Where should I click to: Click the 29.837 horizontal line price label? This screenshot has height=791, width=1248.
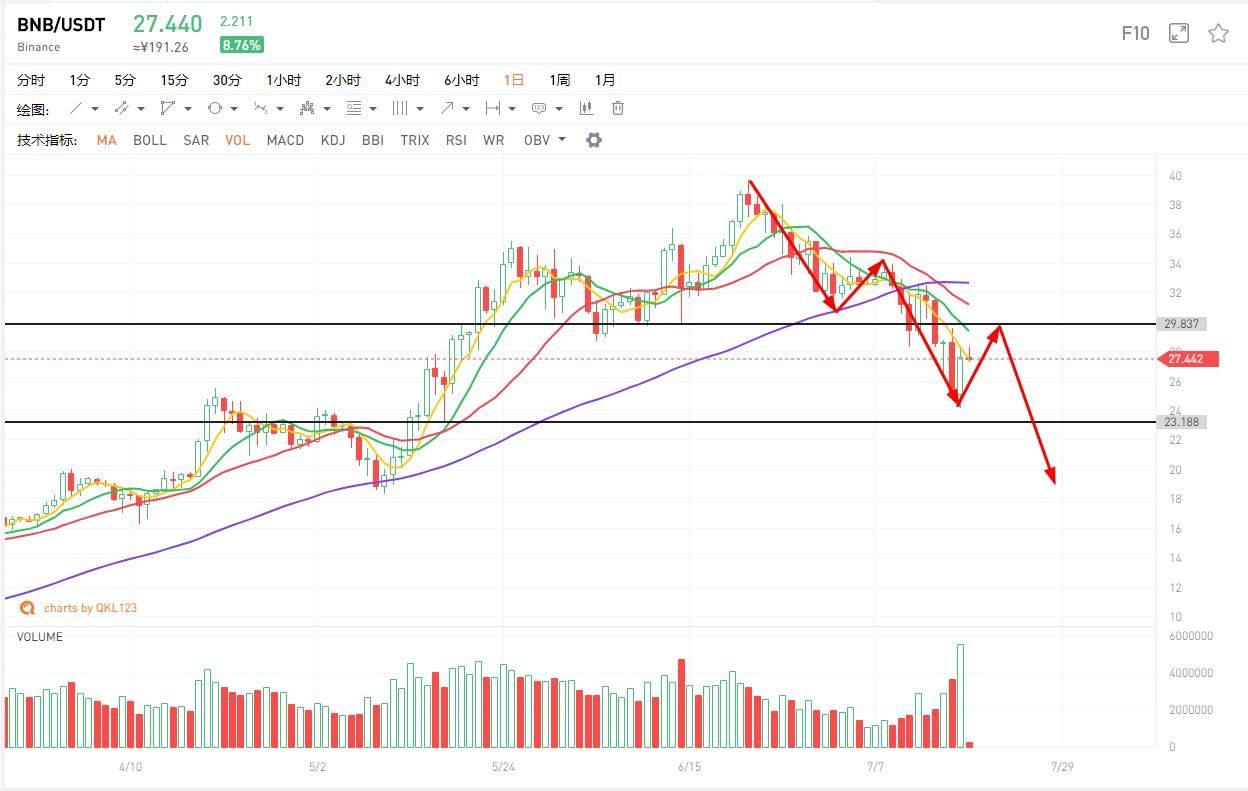[x=1184, y=324]
